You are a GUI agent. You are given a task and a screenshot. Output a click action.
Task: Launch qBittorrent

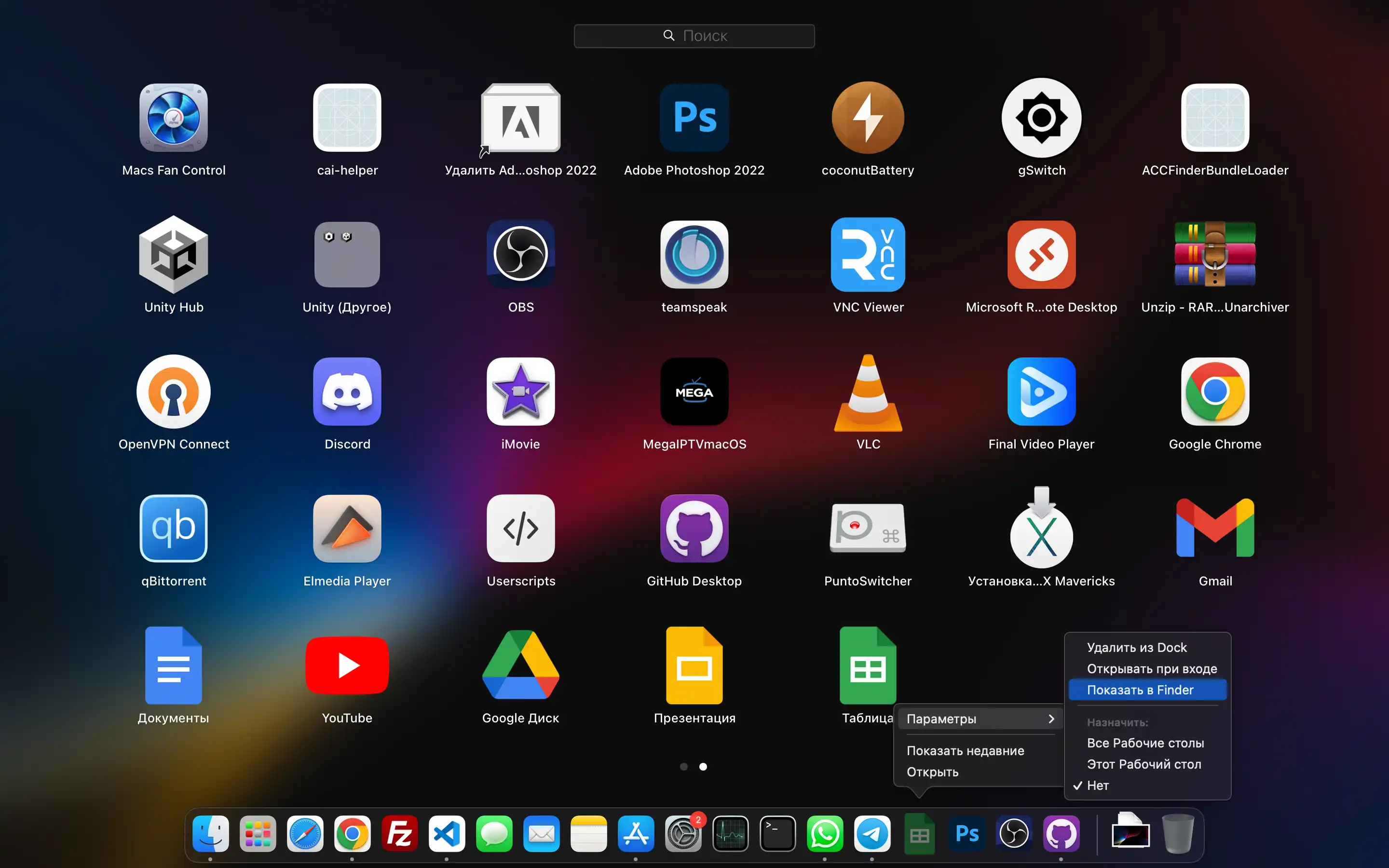[173, 528]
